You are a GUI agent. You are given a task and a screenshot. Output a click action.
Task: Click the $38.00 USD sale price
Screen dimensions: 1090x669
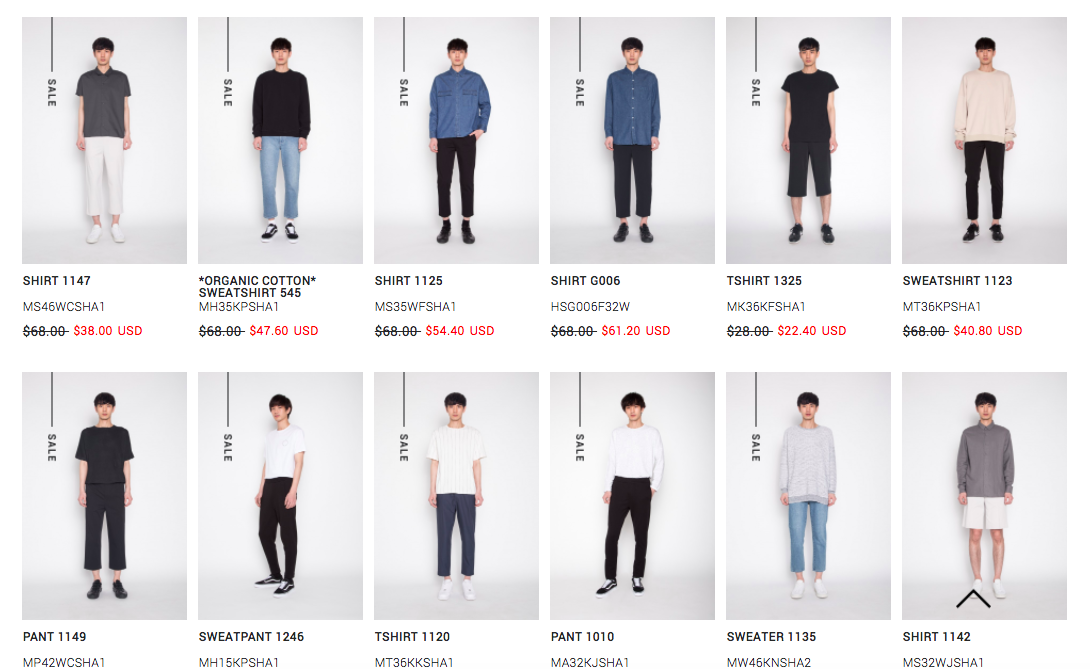click(108, 331)
